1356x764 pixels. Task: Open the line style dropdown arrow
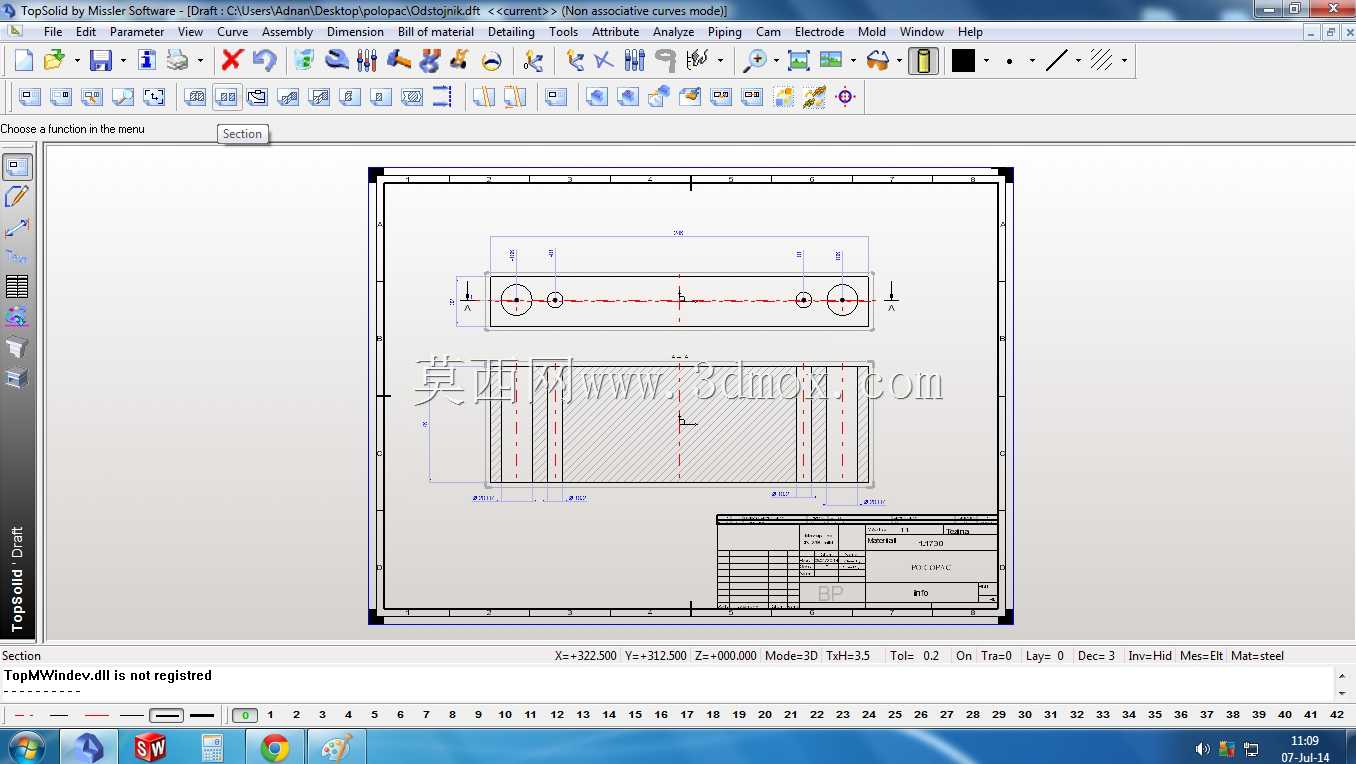[1078, 61]
